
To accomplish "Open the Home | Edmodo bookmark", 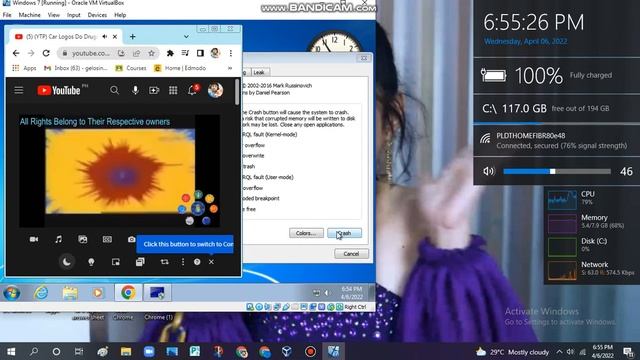I will pyautogui.click(x=180, y=68).
